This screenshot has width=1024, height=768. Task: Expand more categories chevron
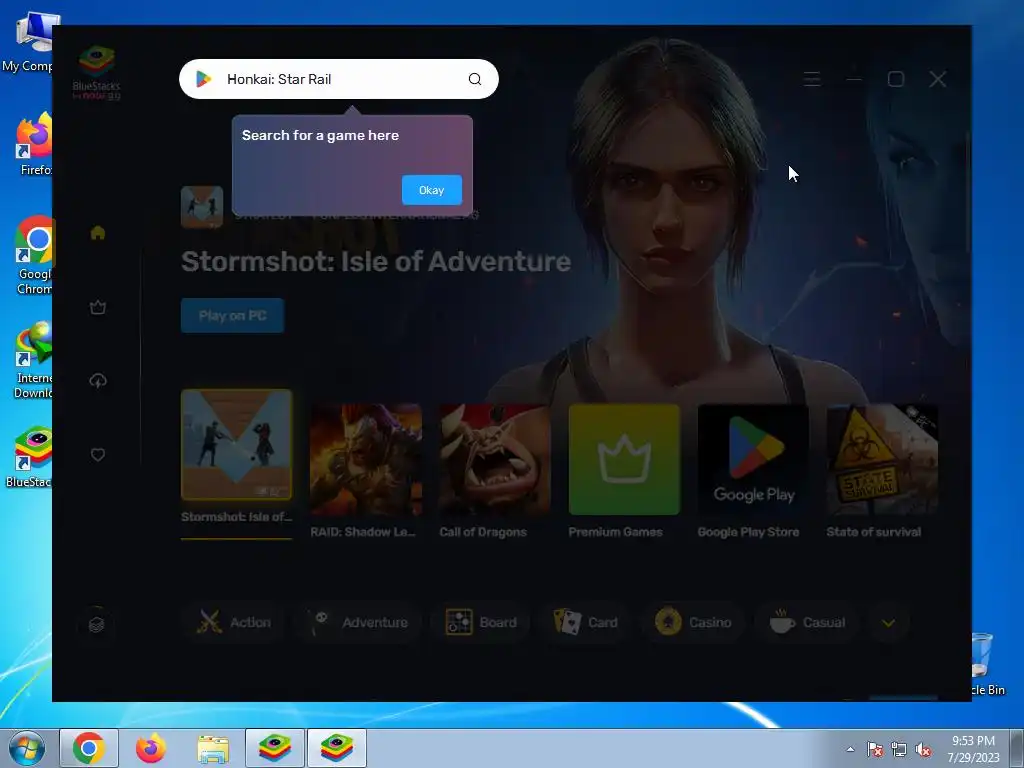888,623
